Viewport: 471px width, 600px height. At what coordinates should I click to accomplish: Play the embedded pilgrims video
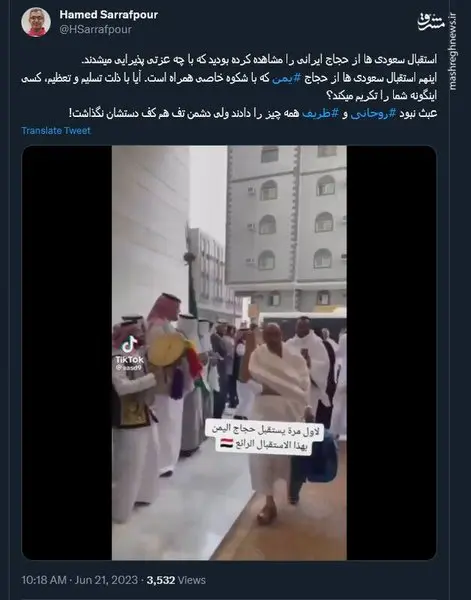click(x=229, y=352)
